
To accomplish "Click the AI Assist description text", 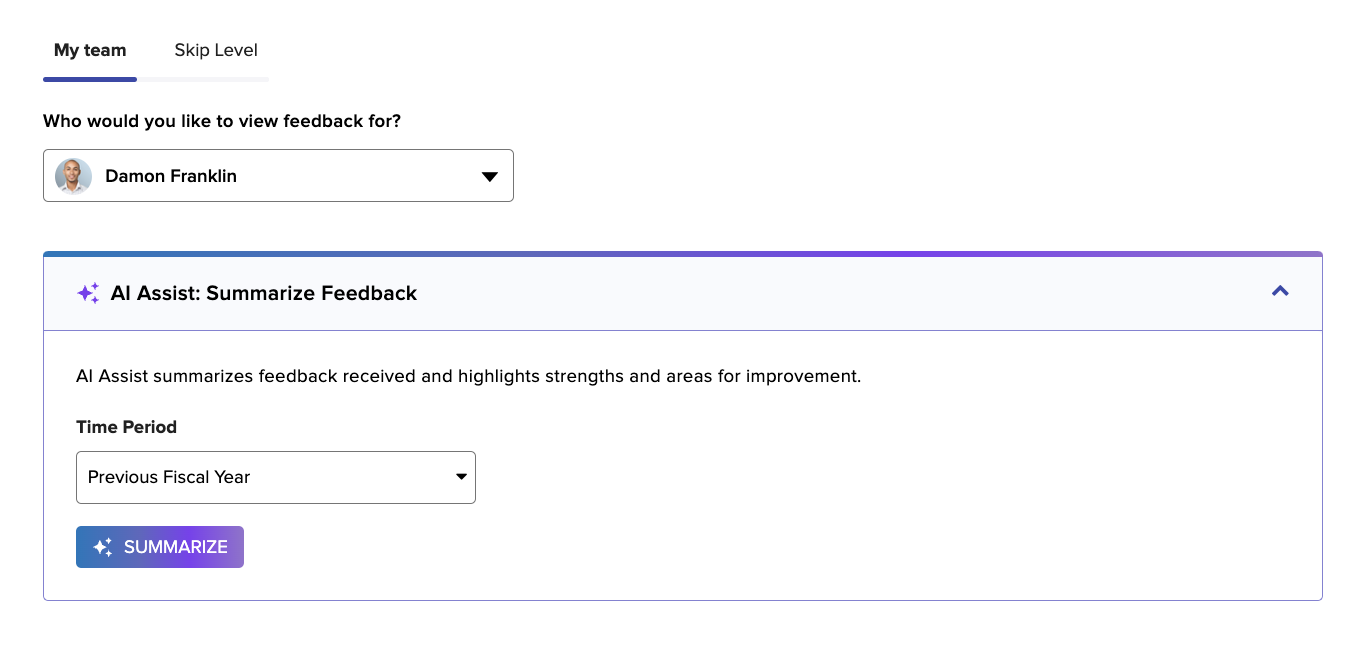I will [468, 377].
